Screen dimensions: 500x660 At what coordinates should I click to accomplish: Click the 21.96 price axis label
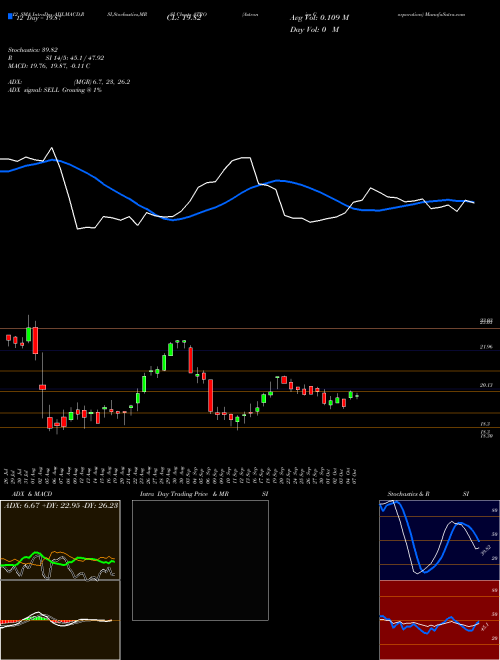pos(486,347)
